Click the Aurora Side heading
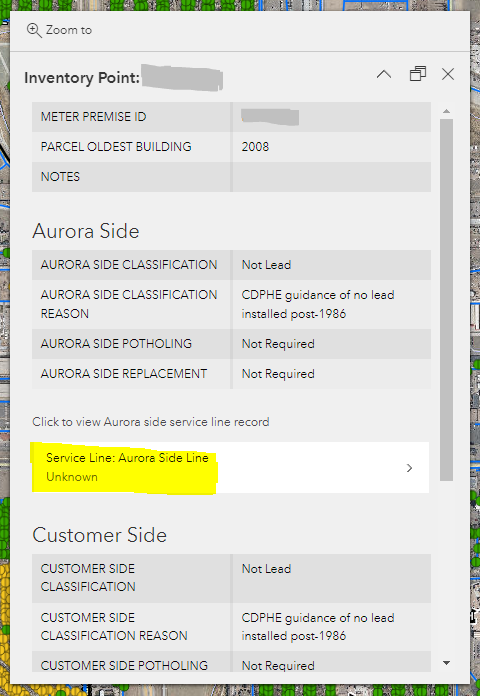This screenshot has width=480, height=696. pyautogui.click(x=86, y=231)
